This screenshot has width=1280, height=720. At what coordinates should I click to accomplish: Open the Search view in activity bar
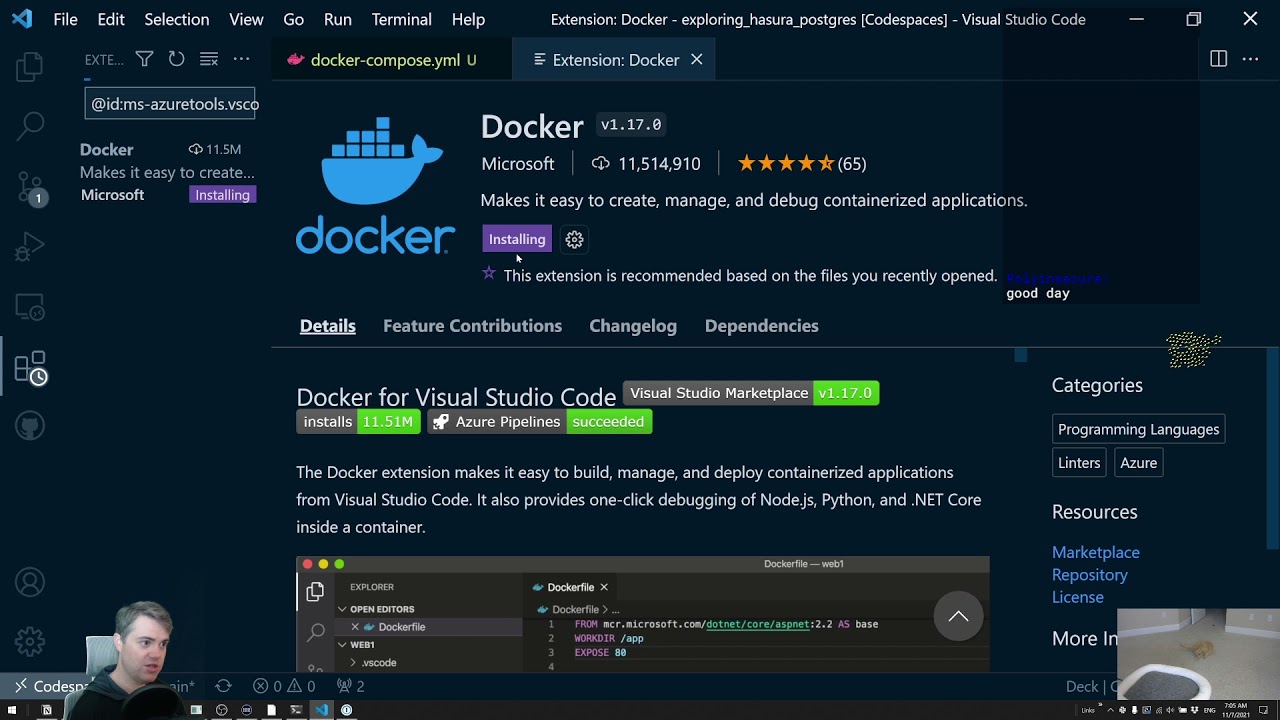(30, 126)
